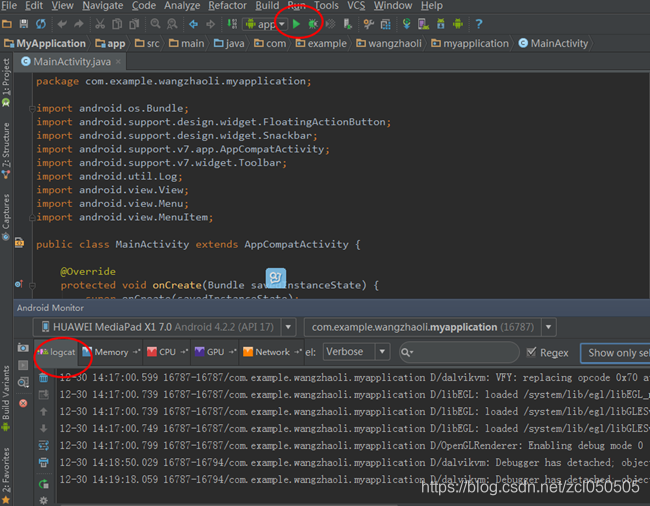This screenshot has height=506, width=650.
Task: Open logcat settings gear icon
Action: [x=43, y=500]
